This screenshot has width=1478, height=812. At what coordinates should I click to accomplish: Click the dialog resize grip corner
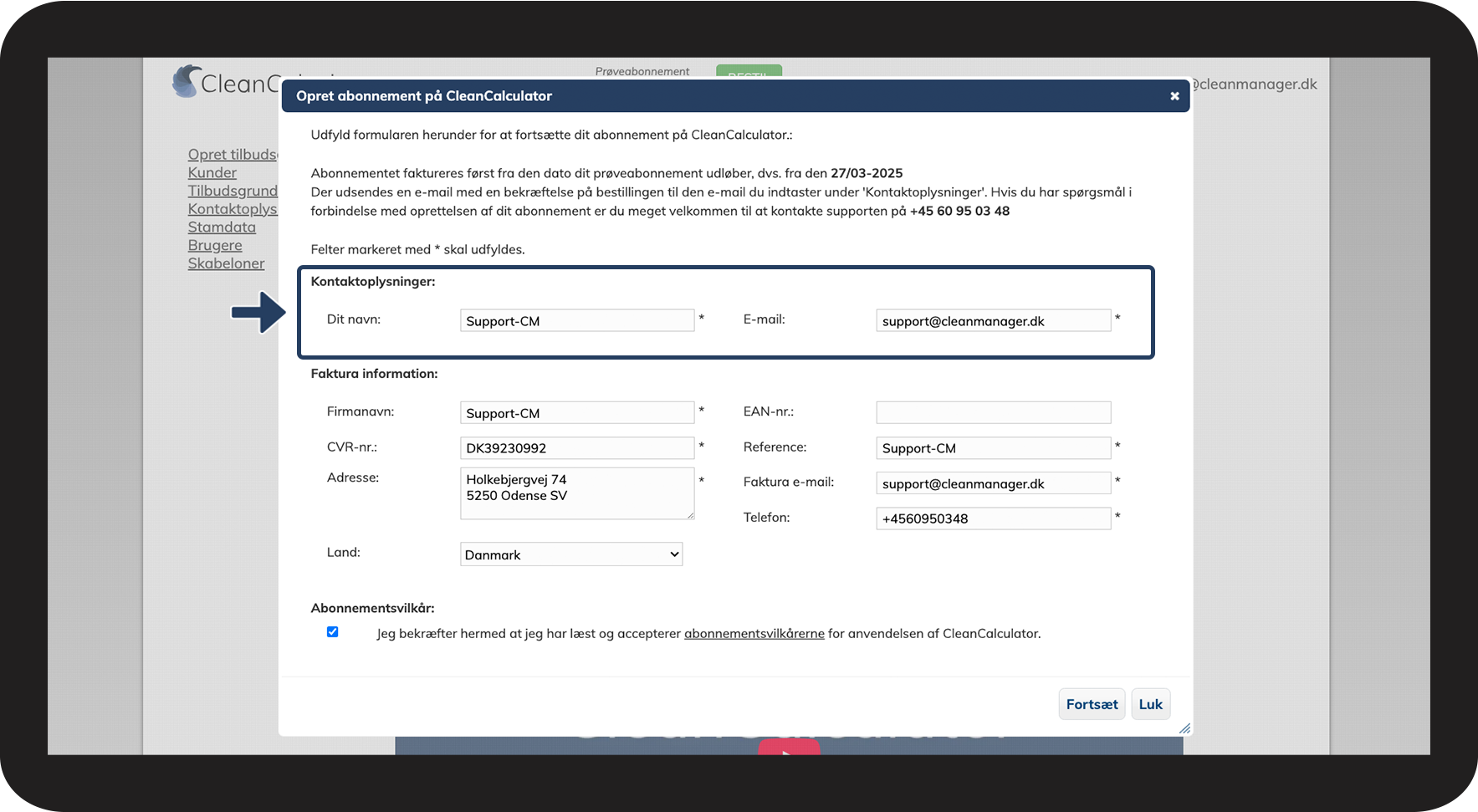(x=1184, y=728)
